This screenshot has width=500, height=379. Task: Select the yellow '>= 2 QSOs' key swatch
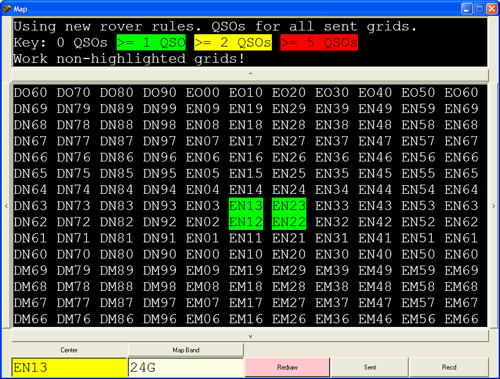233,43
